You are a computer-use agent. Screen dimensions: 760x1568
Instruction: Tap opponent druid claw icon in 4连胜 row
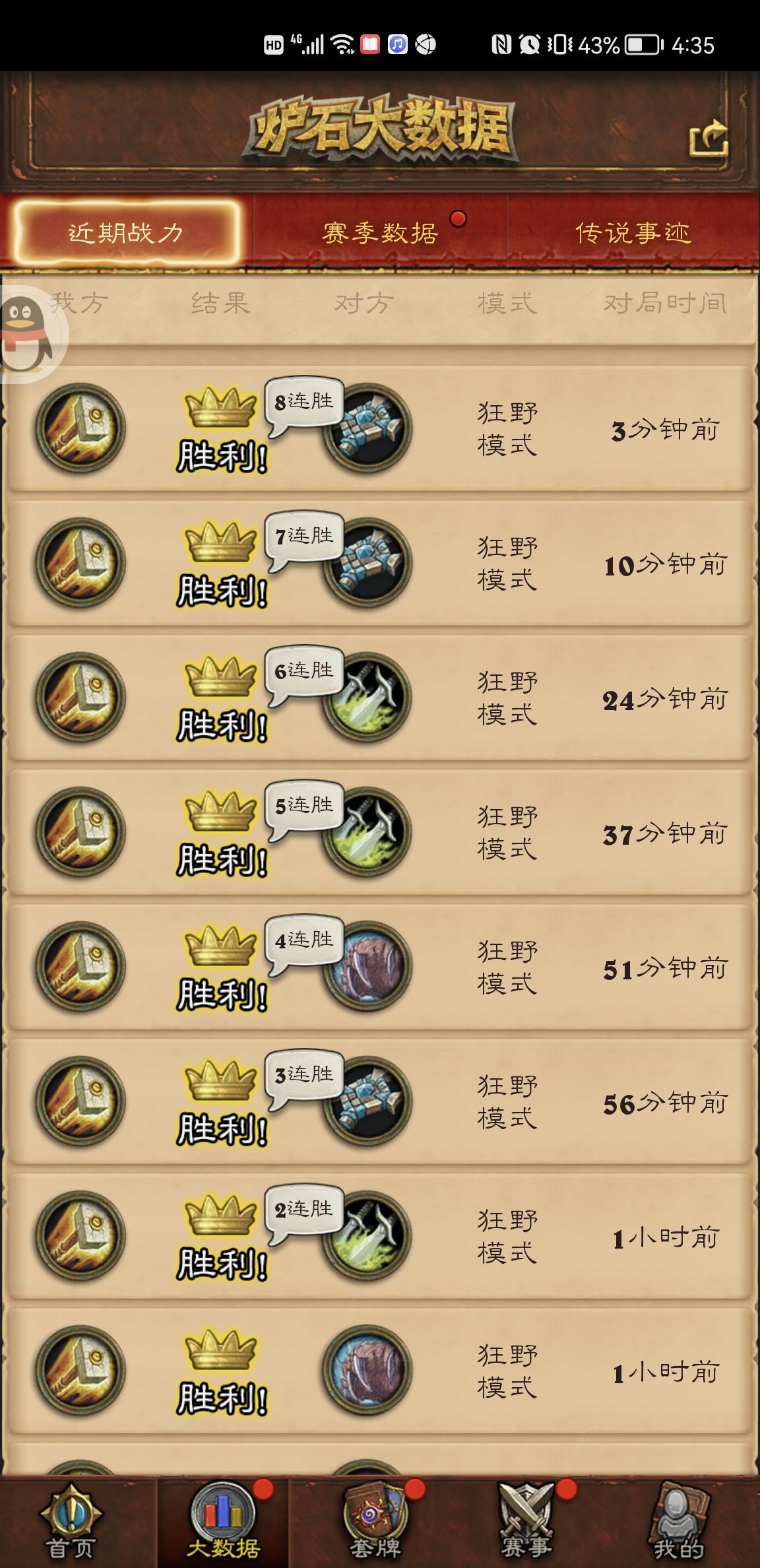[x=367, y=966]
